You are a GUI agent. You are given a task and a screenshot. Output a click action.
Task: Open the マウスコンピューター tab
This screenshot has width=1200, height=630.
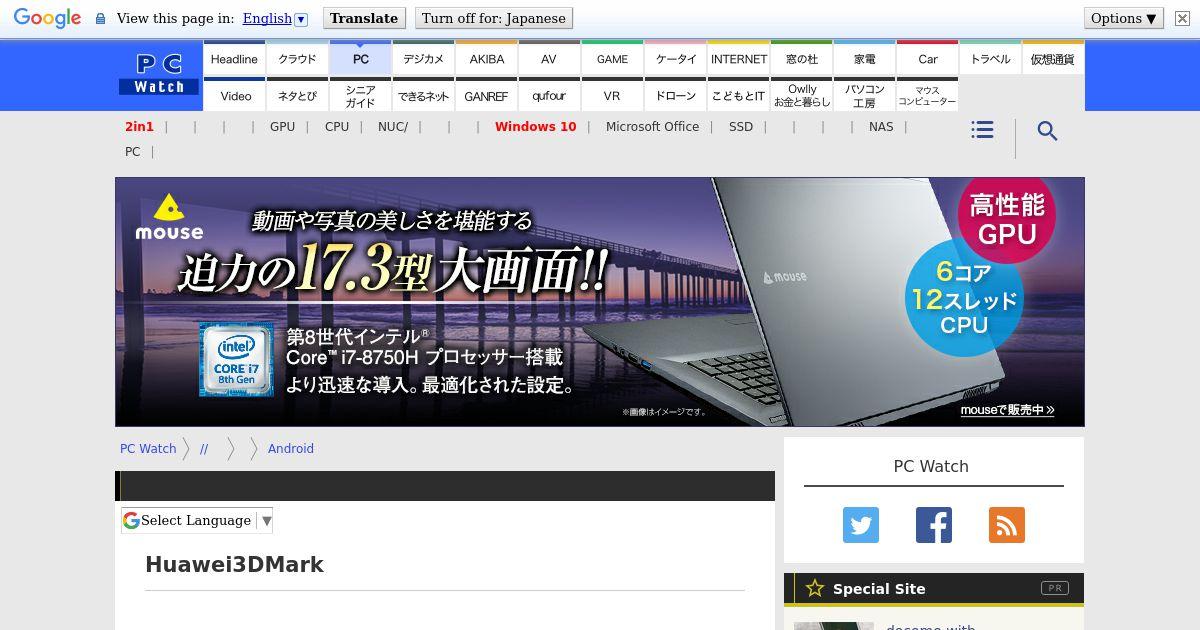point(927,95)
